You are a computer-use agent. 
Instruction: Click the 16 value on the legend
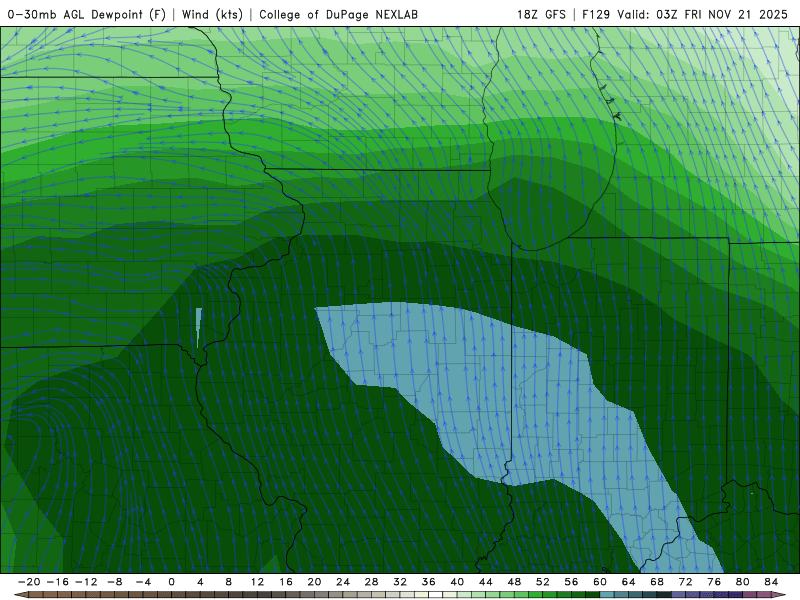286,582
